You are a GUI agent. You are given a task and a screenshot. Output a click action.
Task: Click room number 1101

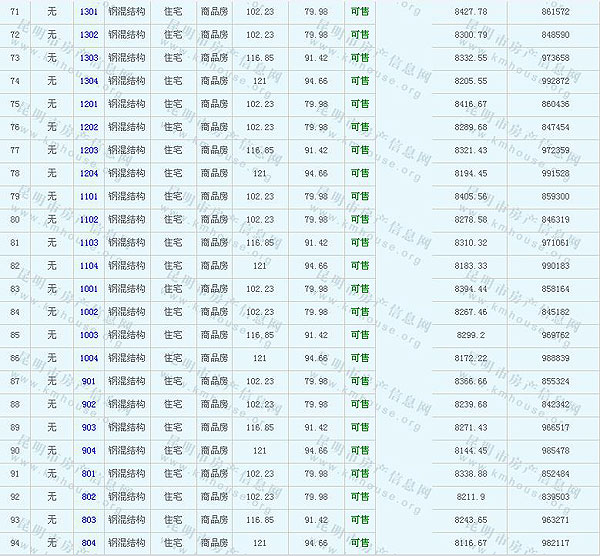coord(89,196)
